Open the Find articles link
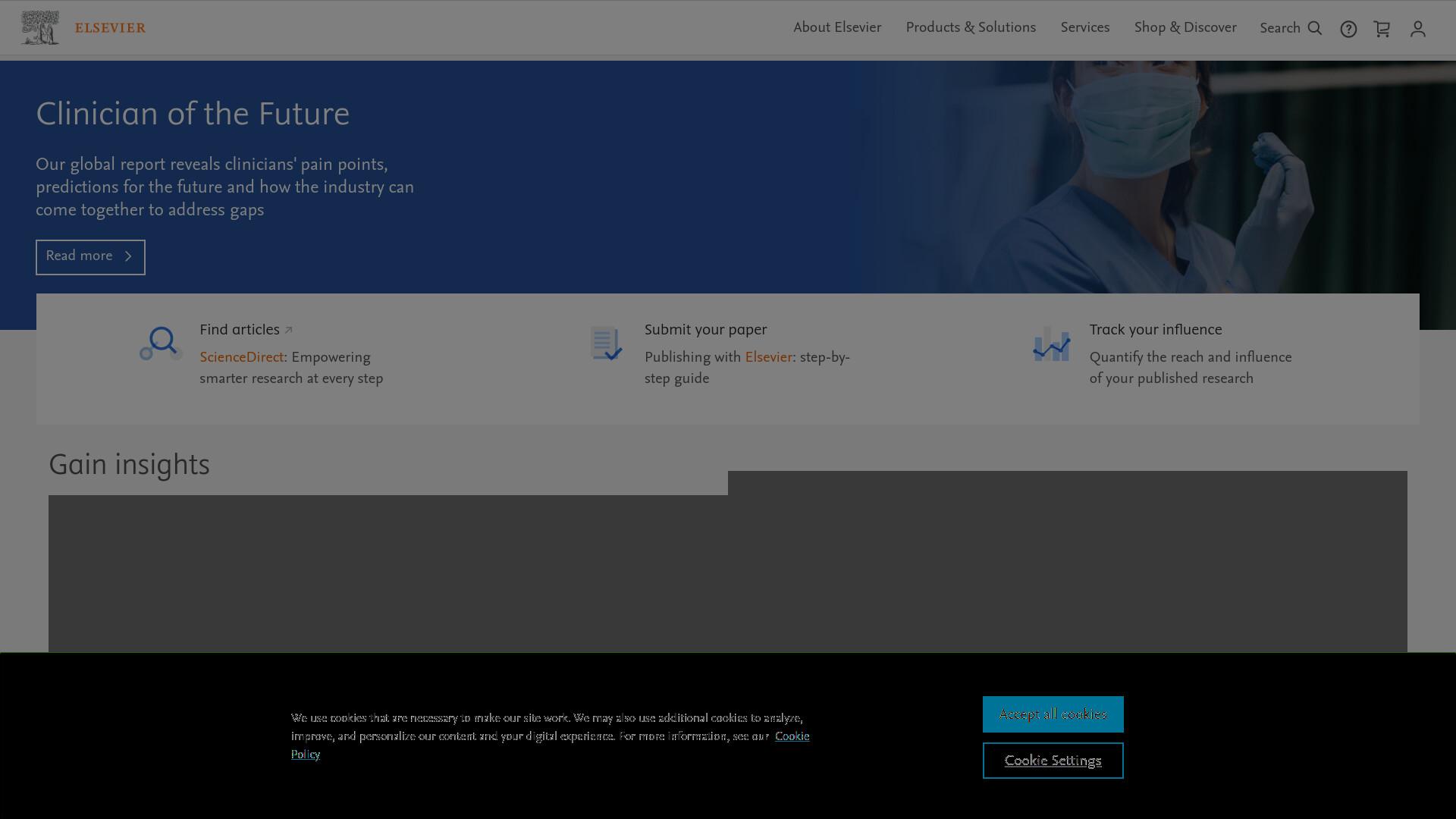The image size is (1456, 819). click(240, 330)
